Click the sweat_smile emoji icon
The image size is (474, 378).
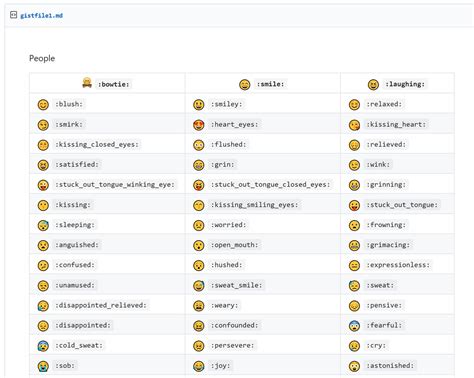tap(199, 286)
